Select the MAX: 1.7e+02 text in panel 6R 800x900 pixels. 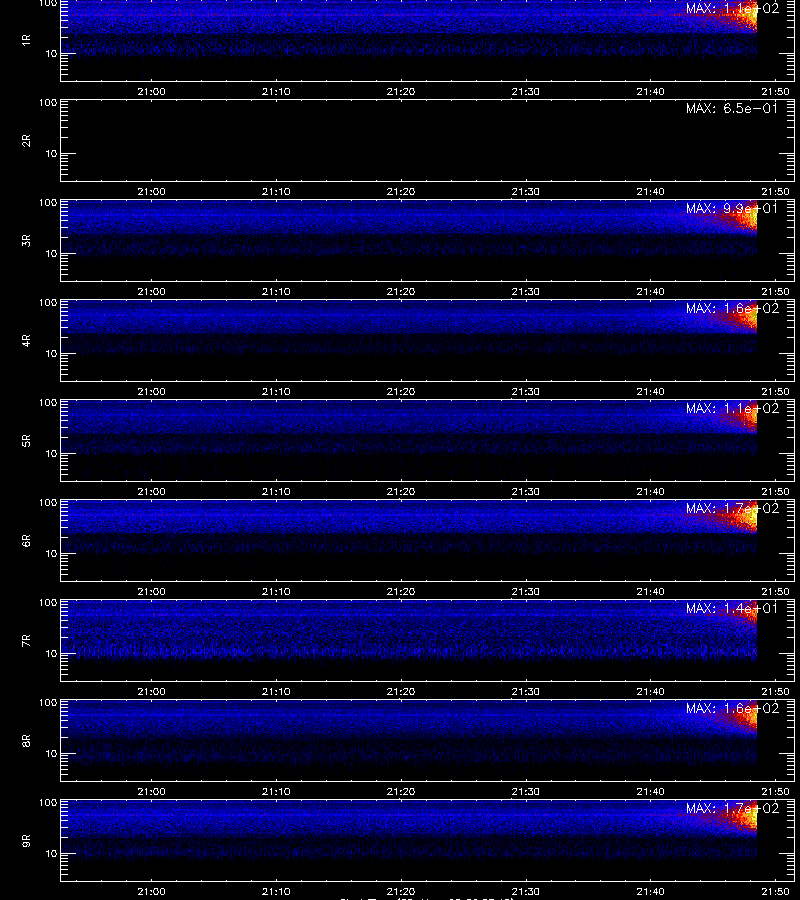click(x=732, y=509)
